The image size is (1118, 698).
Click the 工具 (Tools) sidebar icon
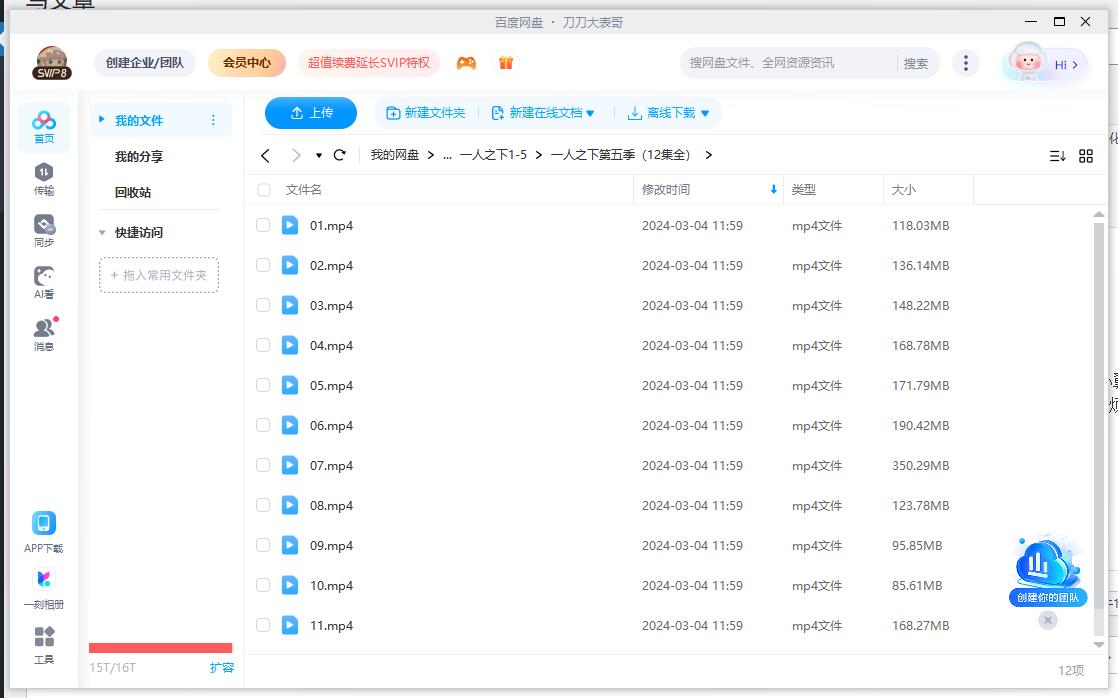coord(44,645)
